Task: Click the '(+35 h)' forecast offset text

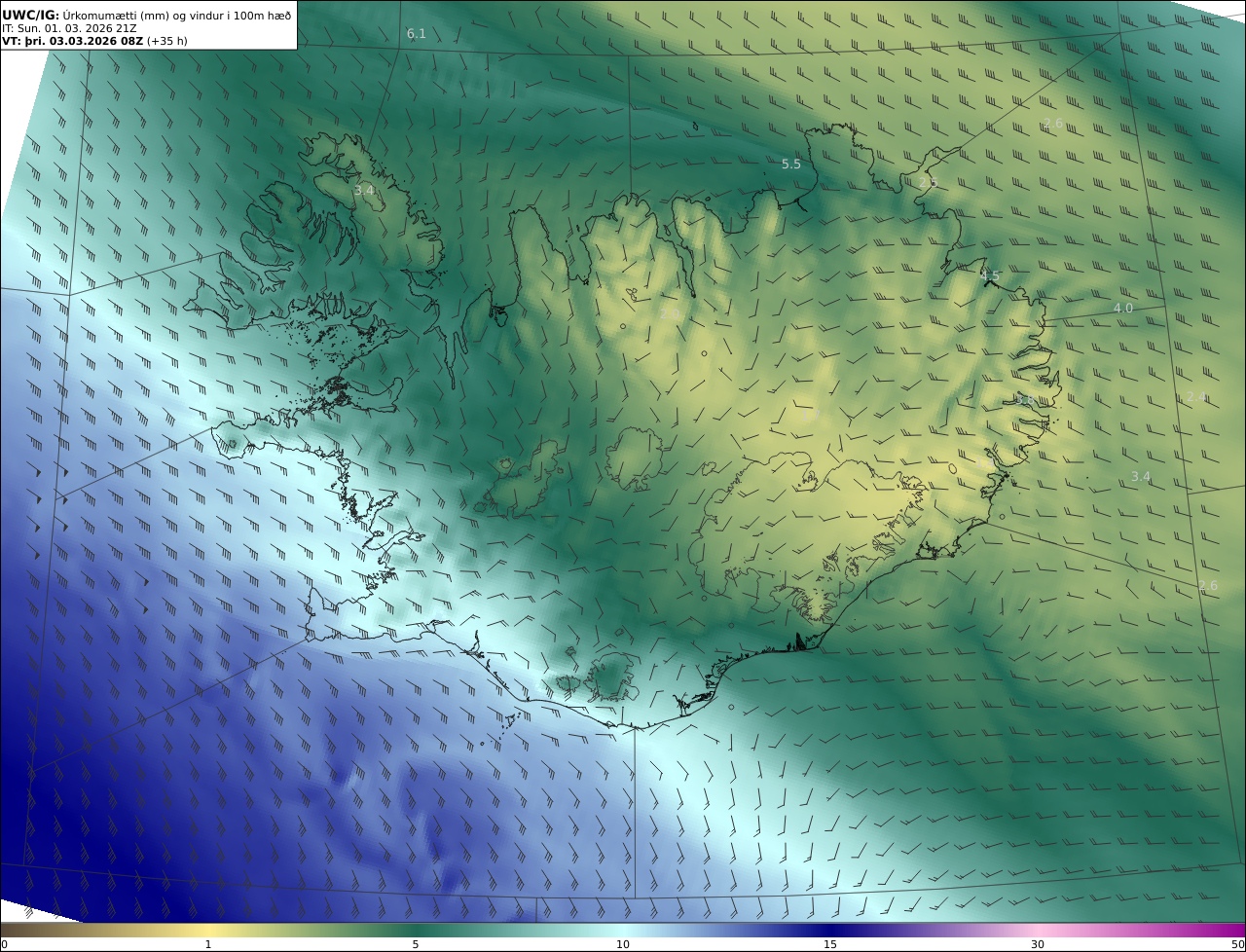Action: click(x=167, y=41)
